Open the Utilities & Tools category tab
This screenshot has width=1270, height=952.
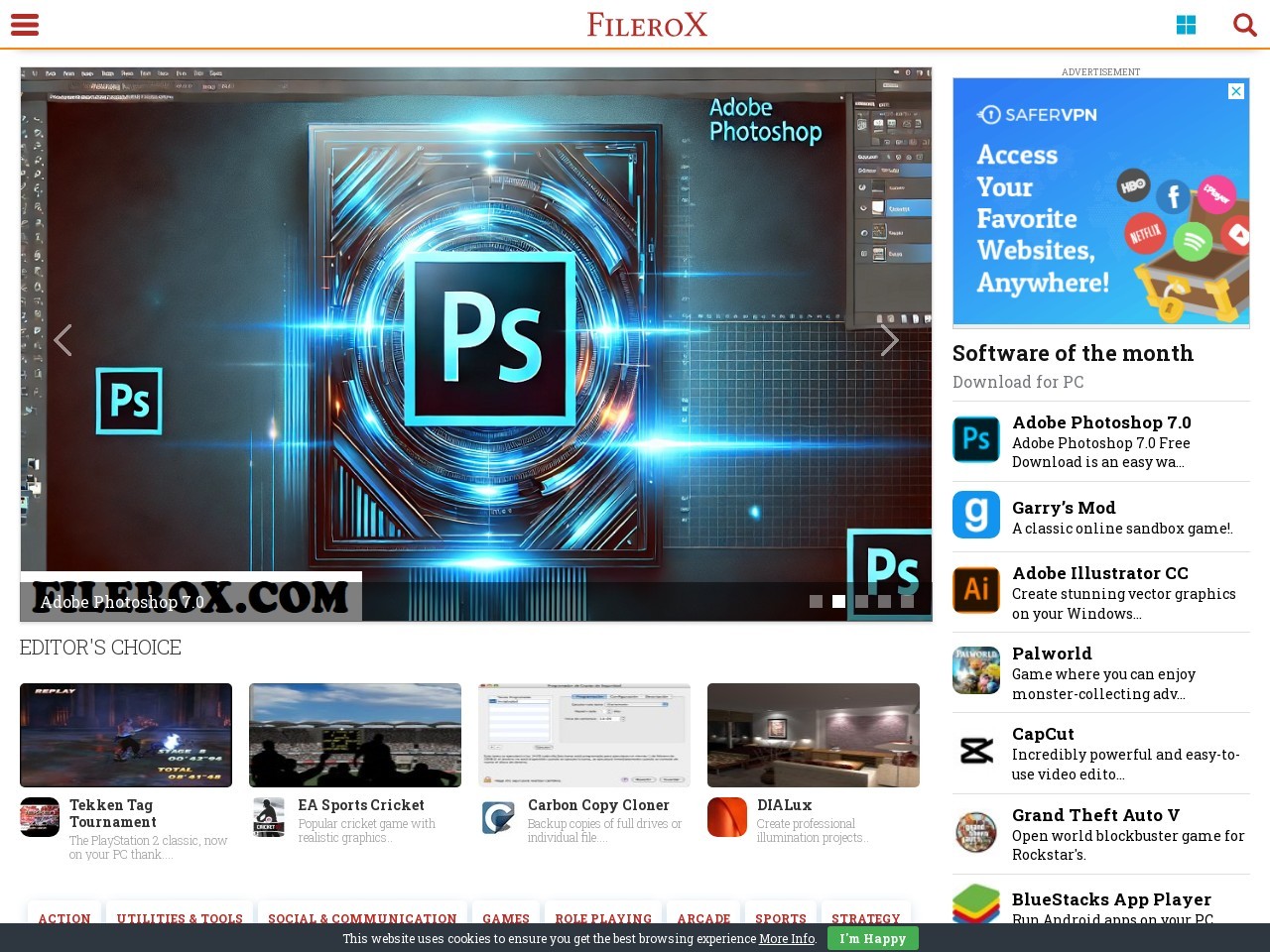(x=180, y=917)
